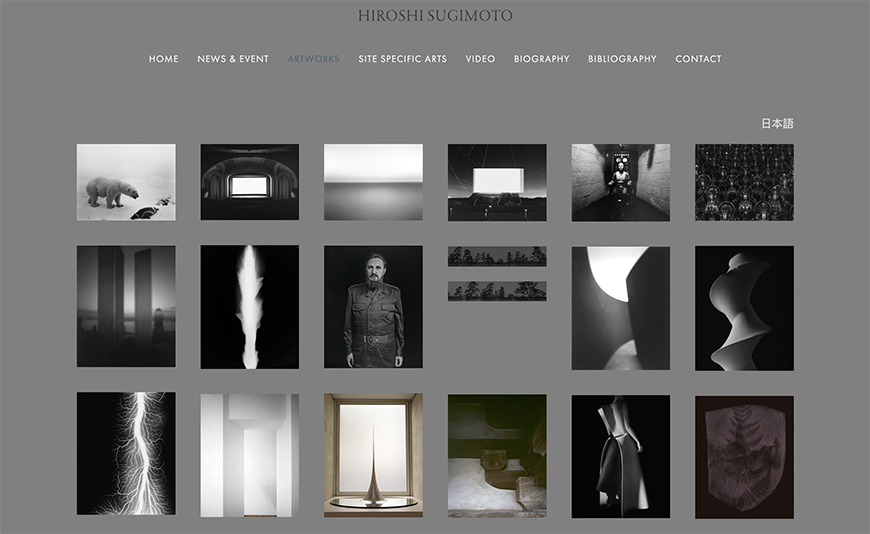Go to News & Event page
The width and height of the screenshot is (870, 534).
tap(232, 59)
